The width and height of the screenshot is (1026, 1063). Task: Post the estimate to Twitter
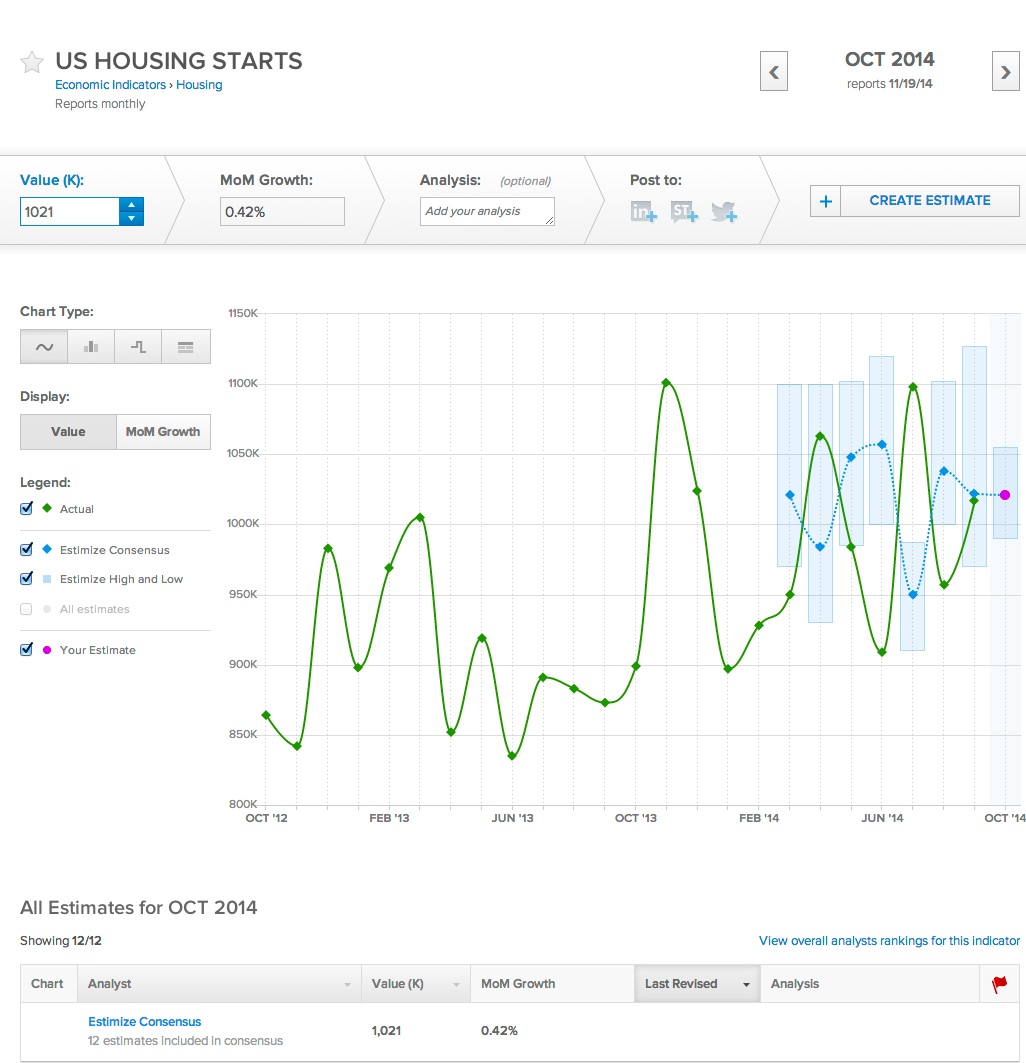[723, 211]
